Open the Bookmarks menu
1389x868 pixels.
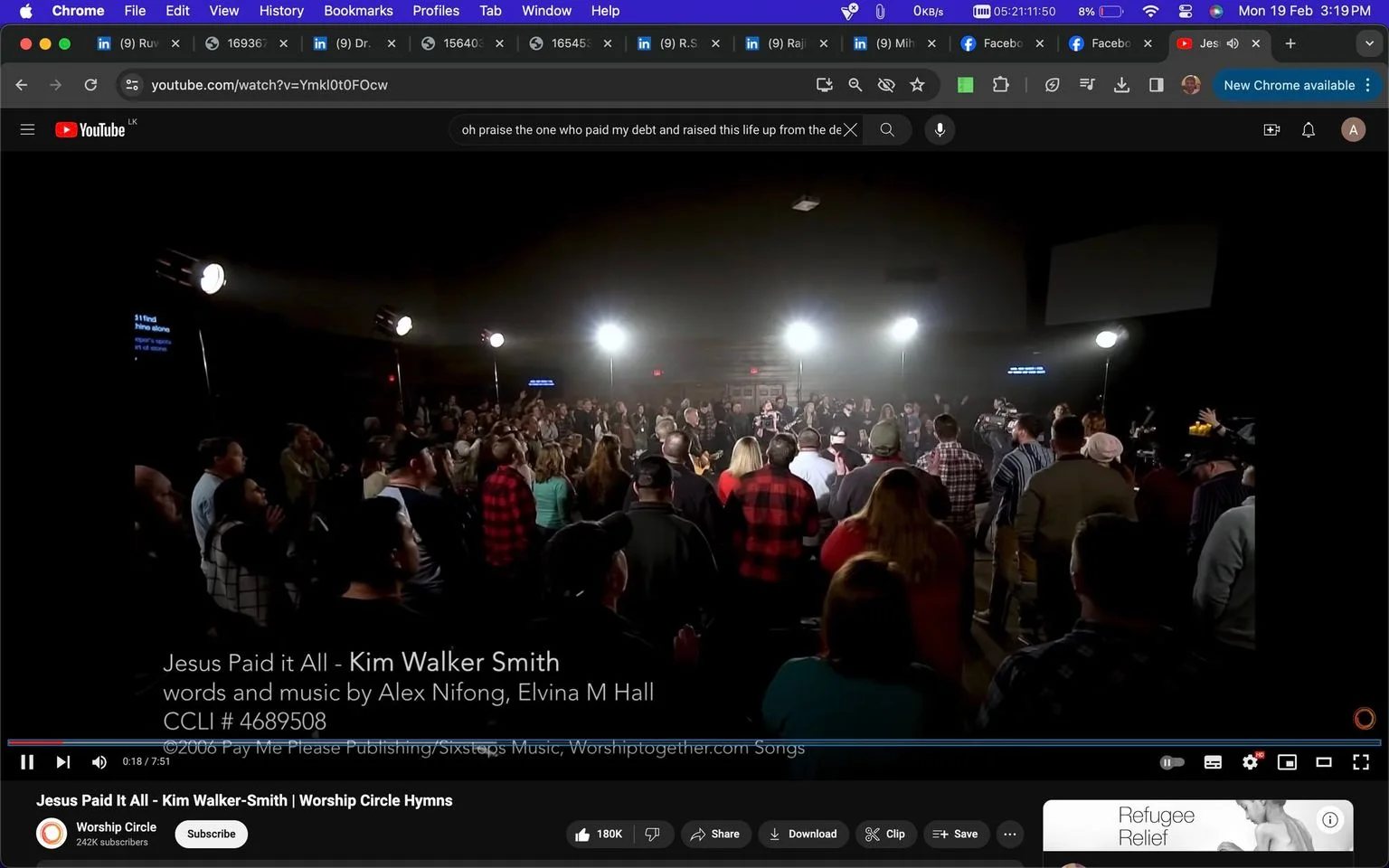358,11
